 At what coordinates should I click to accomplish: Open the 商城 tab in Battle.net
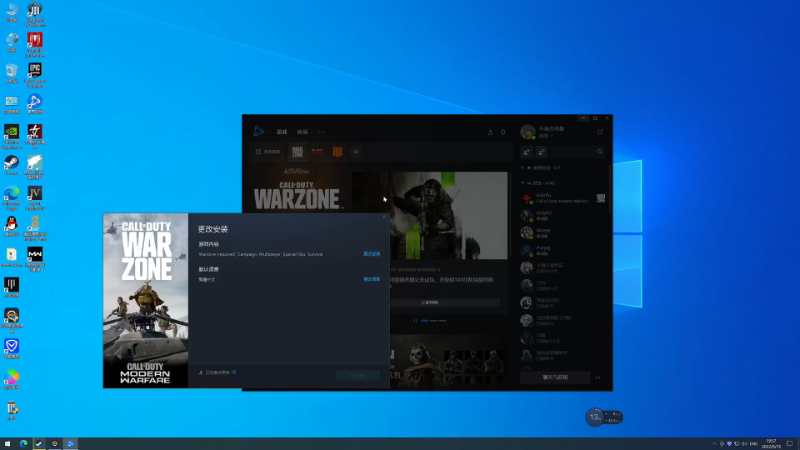point(303,132)
